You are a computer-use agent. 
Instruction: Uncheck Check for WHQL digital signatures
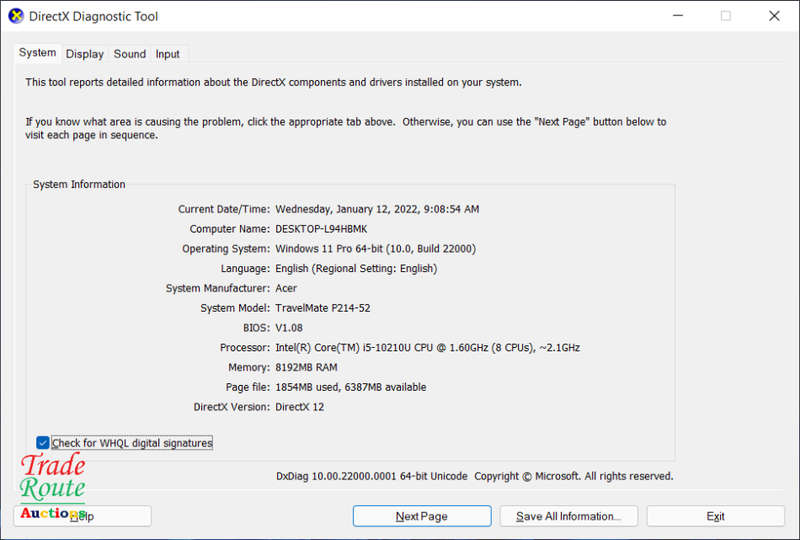(43, 443)
